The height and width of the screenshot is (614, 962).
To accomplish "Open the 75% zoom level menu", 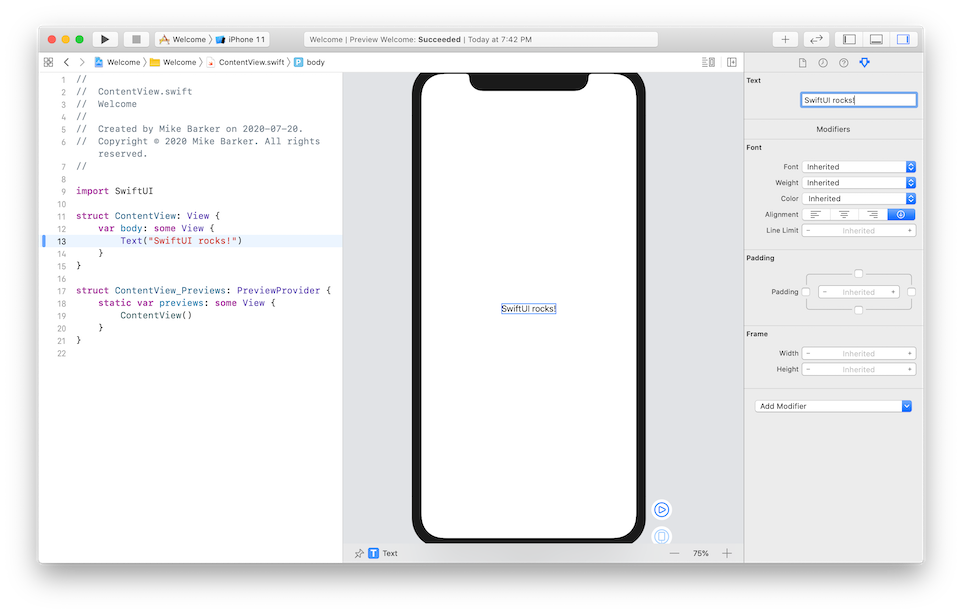I will 701,553.
